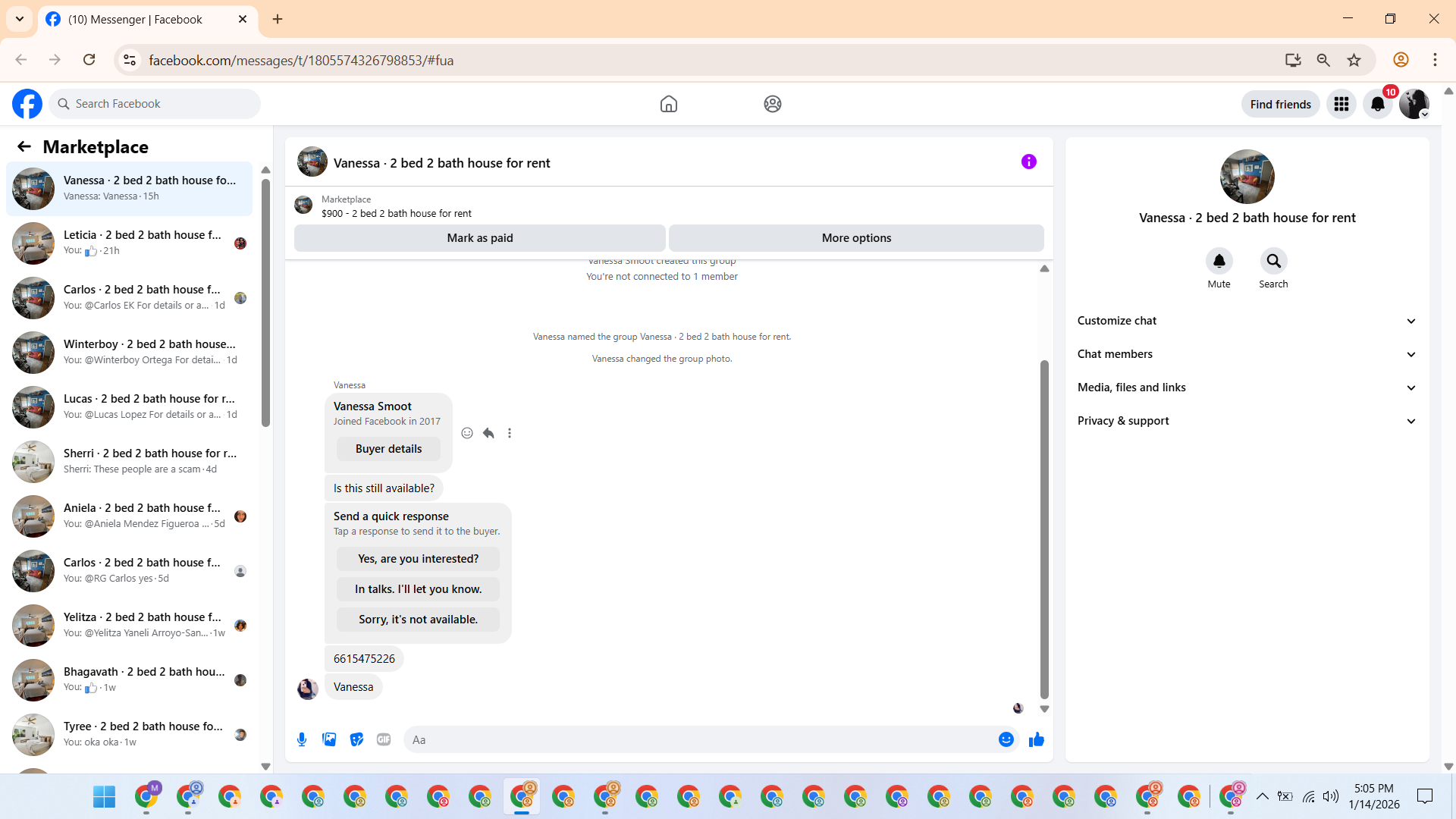Open emoji picker in message box

(x=1006, y=739)
